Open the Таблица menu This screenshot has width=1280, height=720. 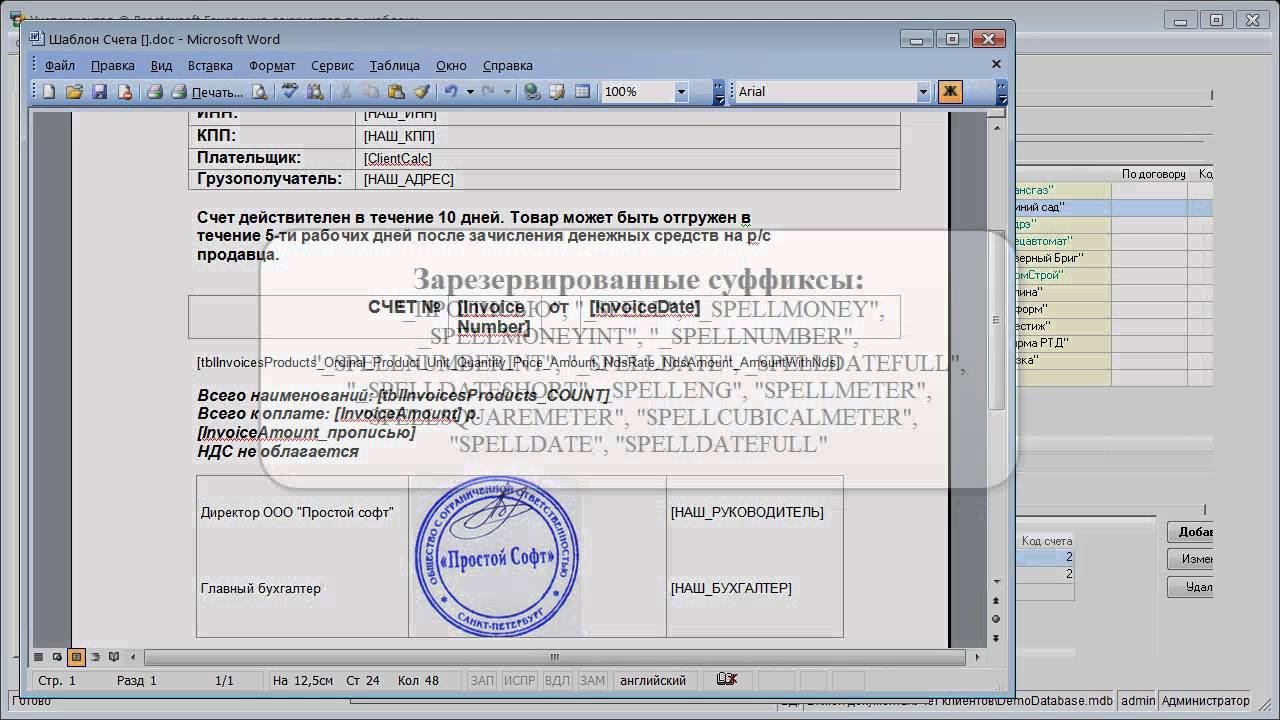click(x=394, y=65)
